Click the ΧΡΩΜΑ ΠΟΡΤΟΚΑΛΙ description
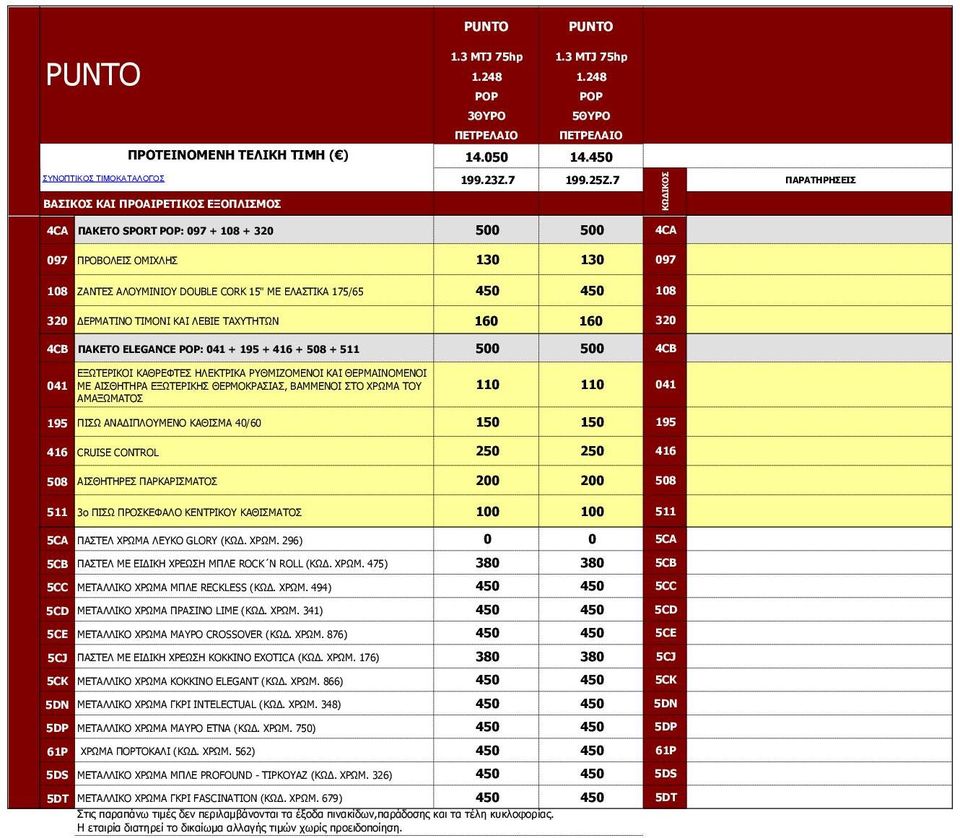The width and height of the screenshot is (960, 838). [x=168, y=752]
